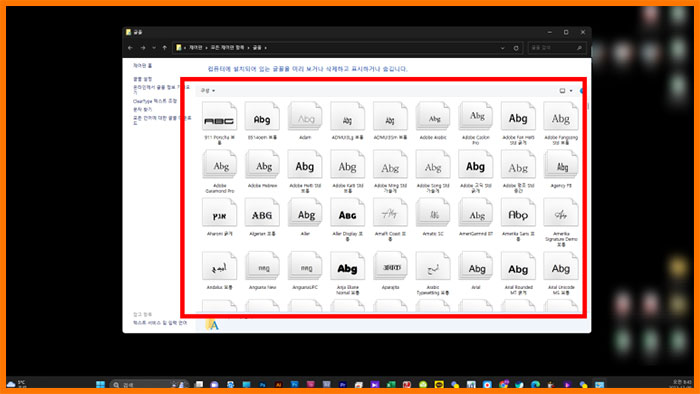Open KakaoTalk from the taskbar
700x394 pixels.
(x=439, y=385)
